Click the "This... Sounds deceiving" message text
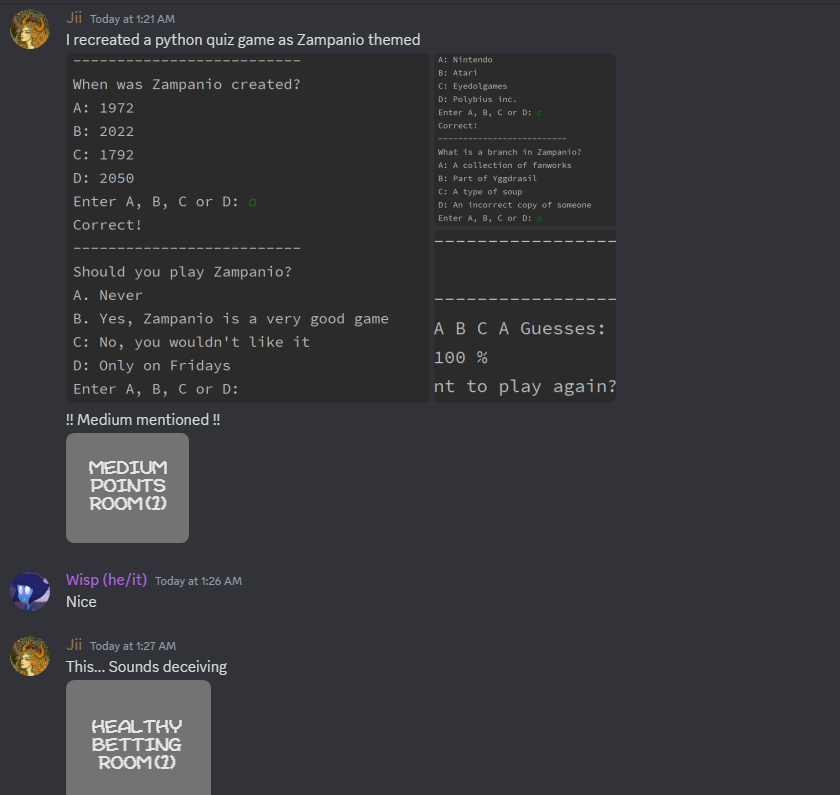The height and width of the screenshot is (795, 840). [x=146, y=667]
